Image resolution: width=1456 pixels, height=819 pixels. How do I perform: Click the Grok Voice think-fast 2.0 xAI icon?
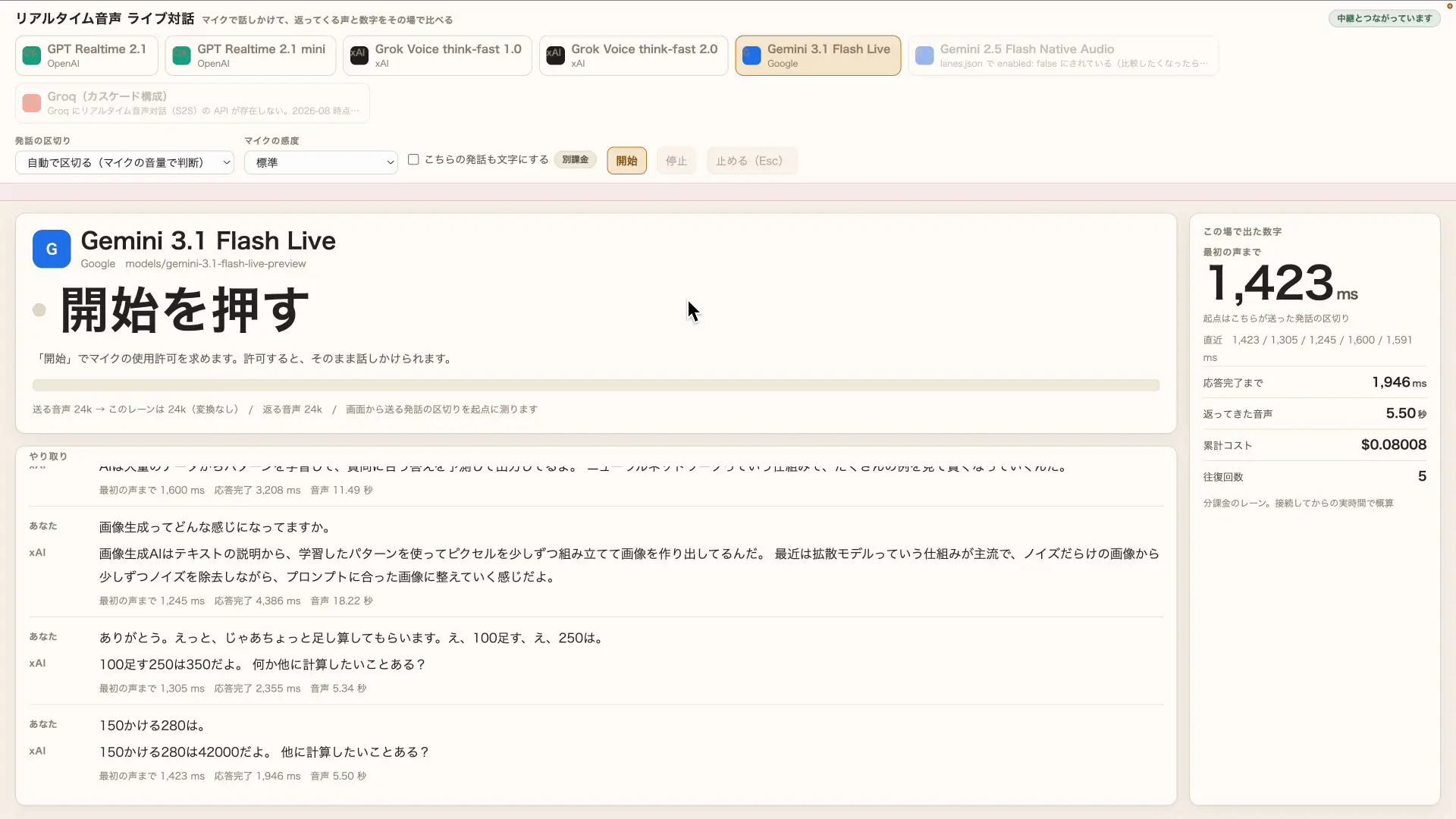tap(555, 55)
